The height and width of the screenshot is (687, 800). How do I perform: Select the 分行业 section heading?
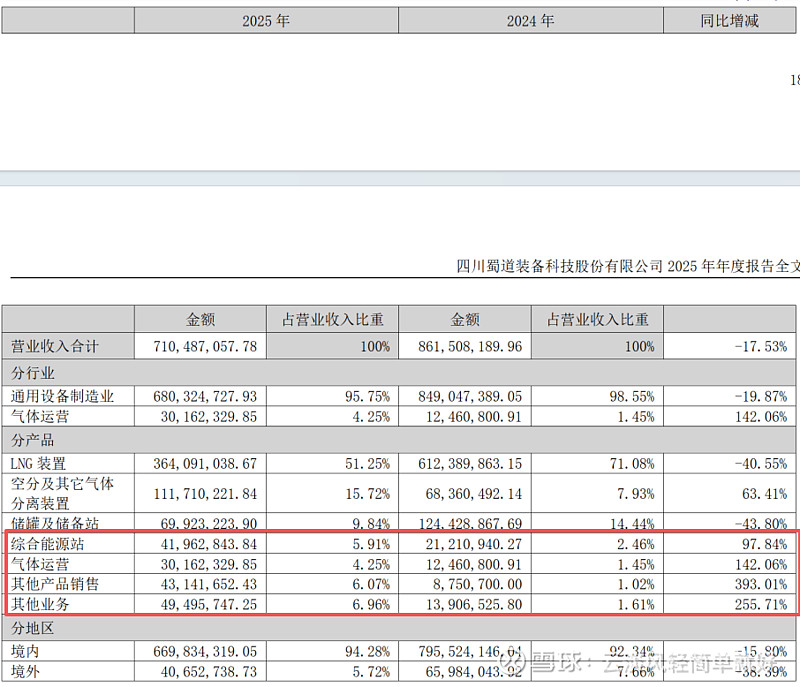(x=33, y=373)
